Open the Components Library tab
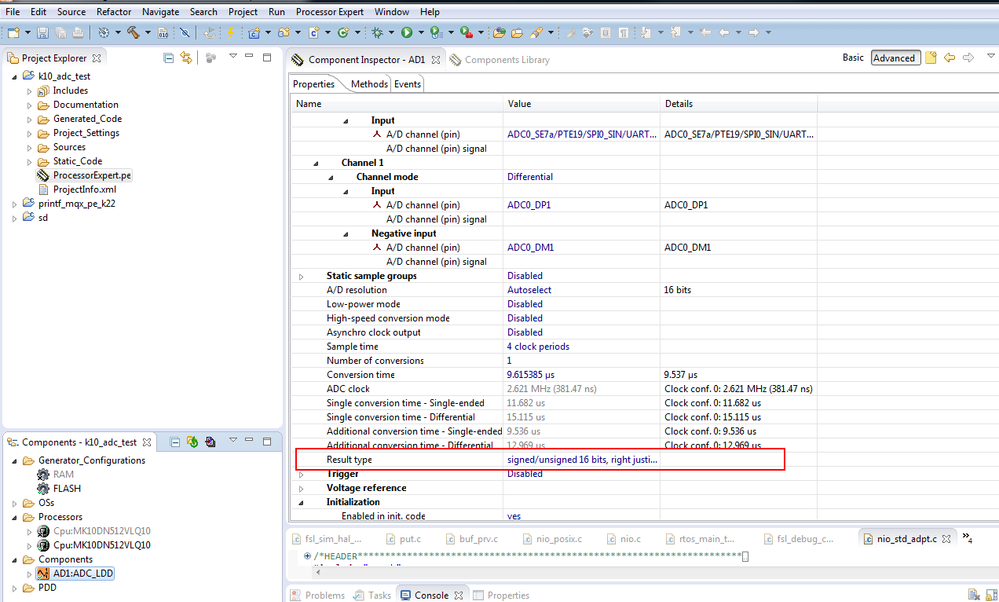The width and height of the screenshot is (999, 602). (x=507, y=60)
